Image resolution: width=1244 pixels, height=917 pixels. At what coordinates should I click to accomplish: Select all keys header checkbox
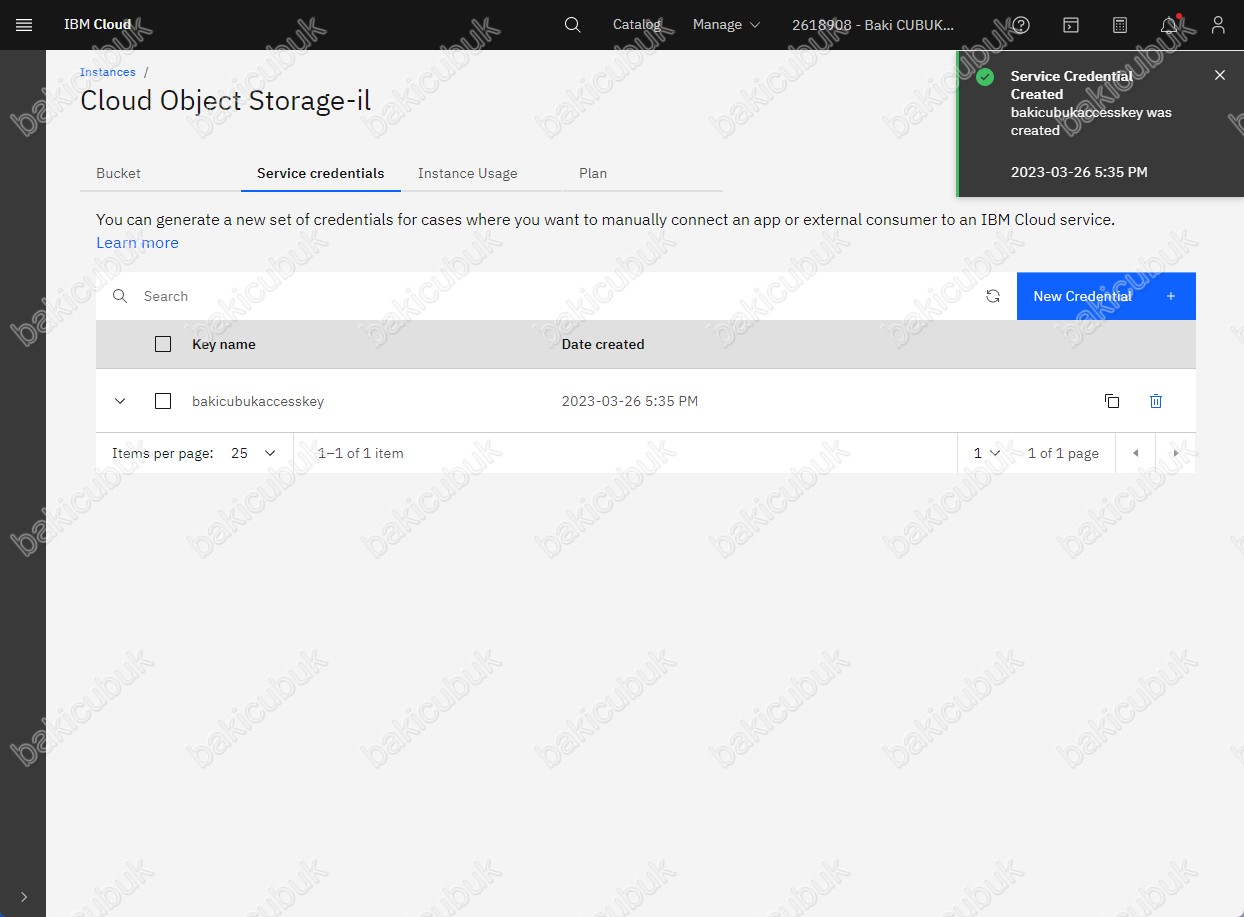pyautogui.click(x=163, y=344)
